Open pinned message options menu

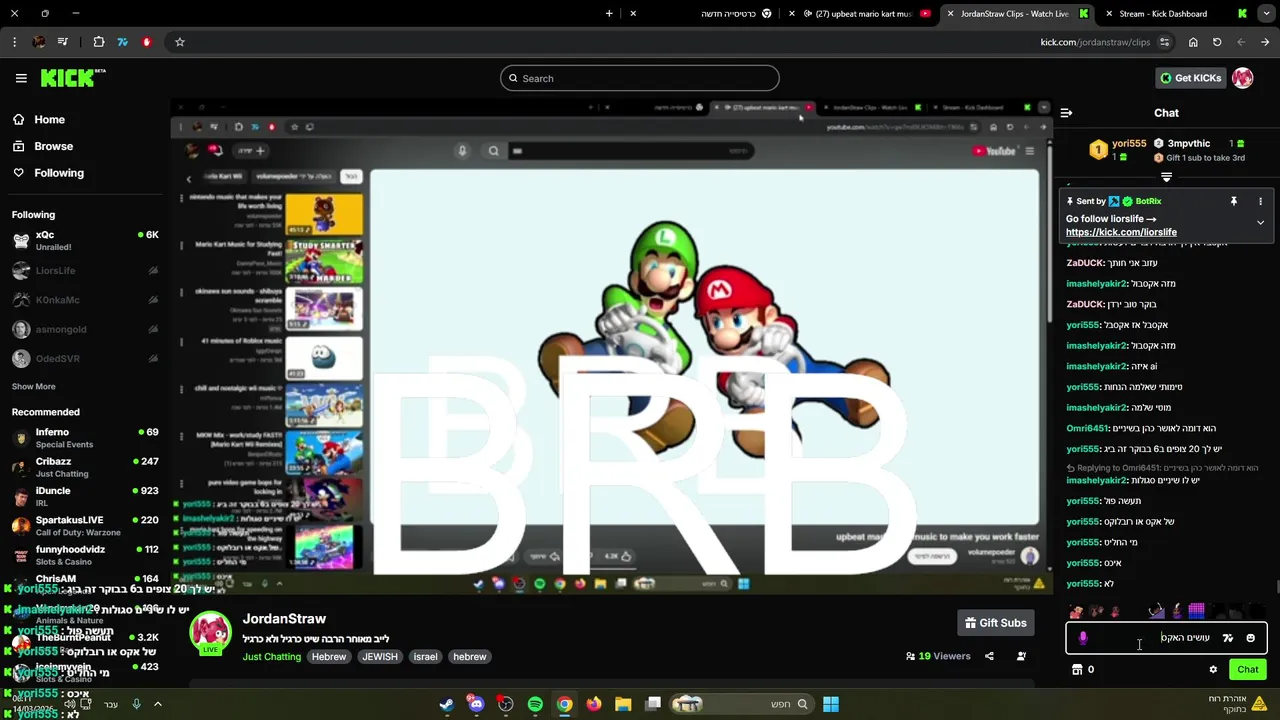(x=1260, y=201)
